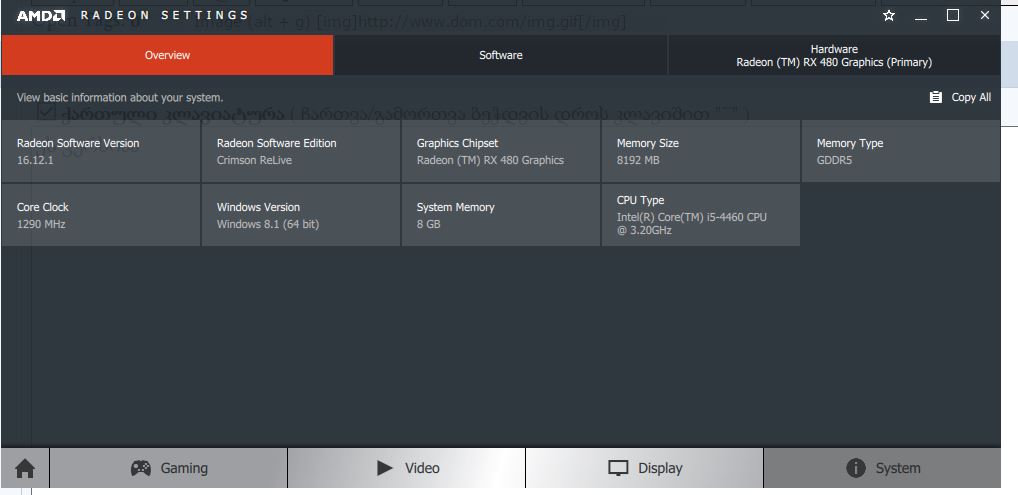
Task: Go to the Radeon Settings home icon
Action: (x=25, y=468)
